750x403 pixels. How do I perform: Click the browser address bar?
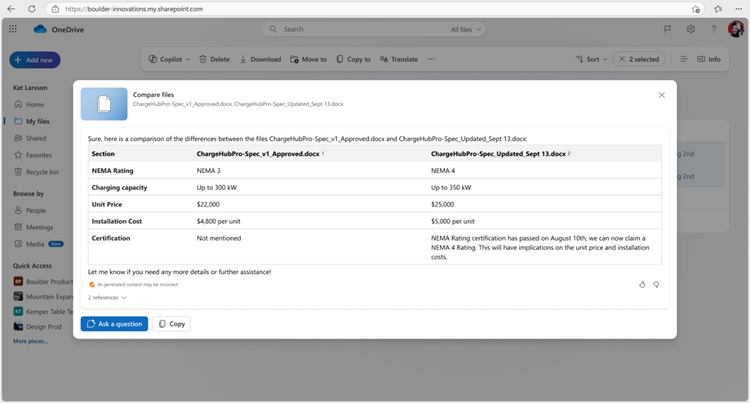(373, 9)
